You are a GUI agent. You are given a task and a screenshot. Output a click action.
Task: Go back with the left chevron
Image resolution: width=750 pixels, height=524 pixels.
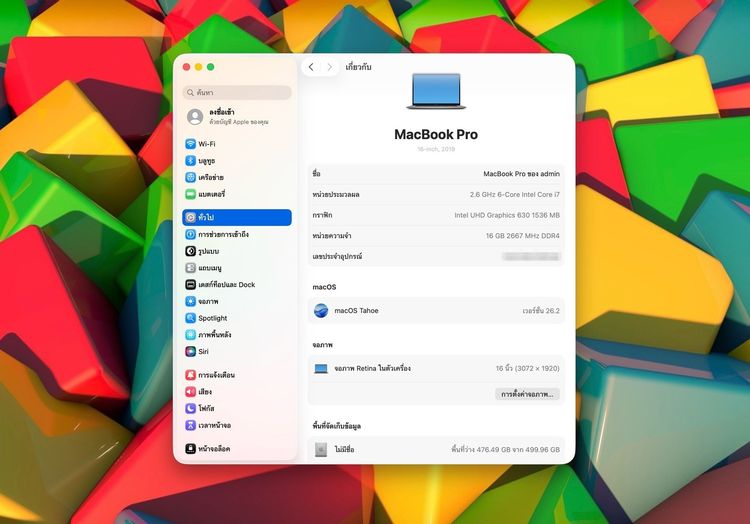point(311,67)
